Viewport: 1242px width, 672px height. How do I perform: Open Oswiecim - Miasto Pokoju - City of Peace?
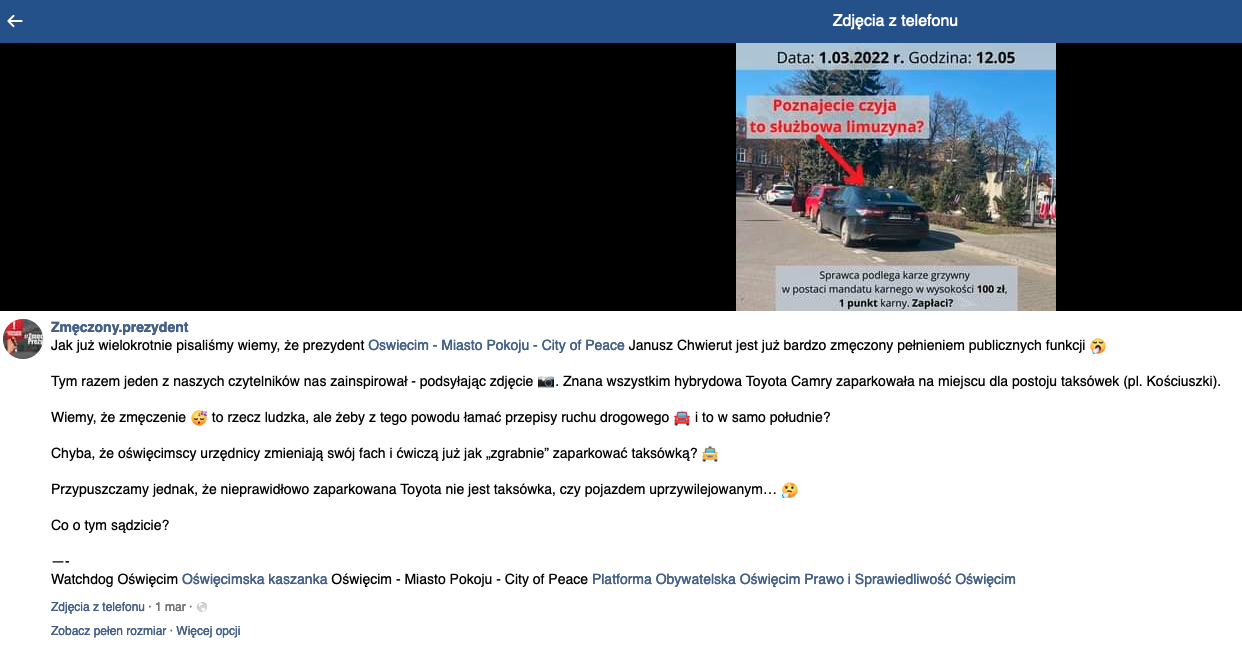[x=496, y=346]
